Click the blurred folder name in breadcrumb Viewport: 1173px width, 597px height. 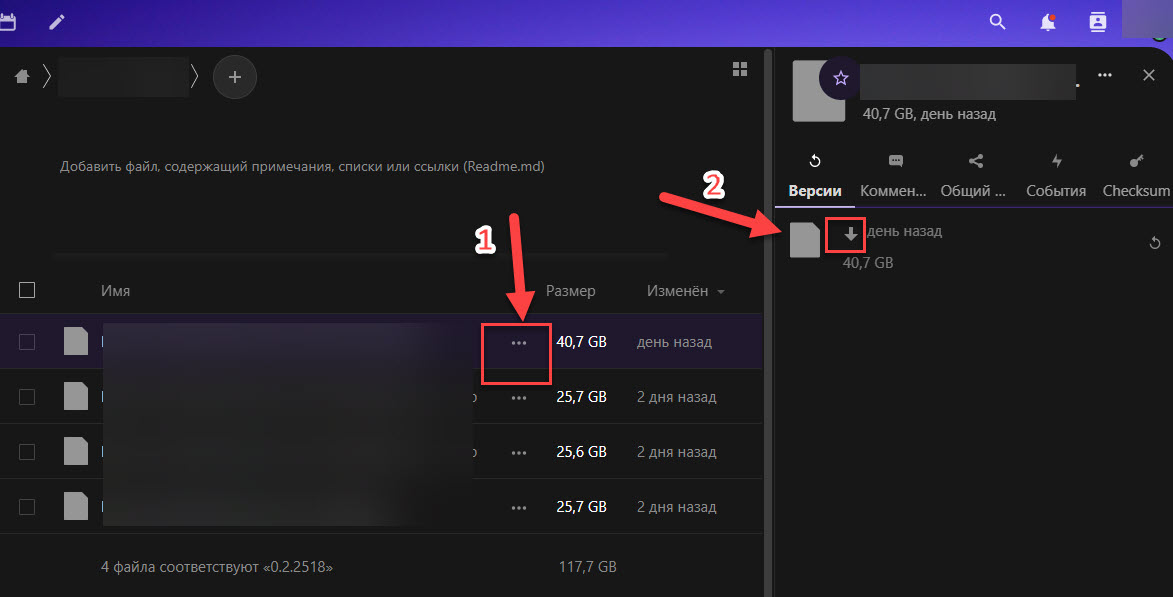click(125, 76)
